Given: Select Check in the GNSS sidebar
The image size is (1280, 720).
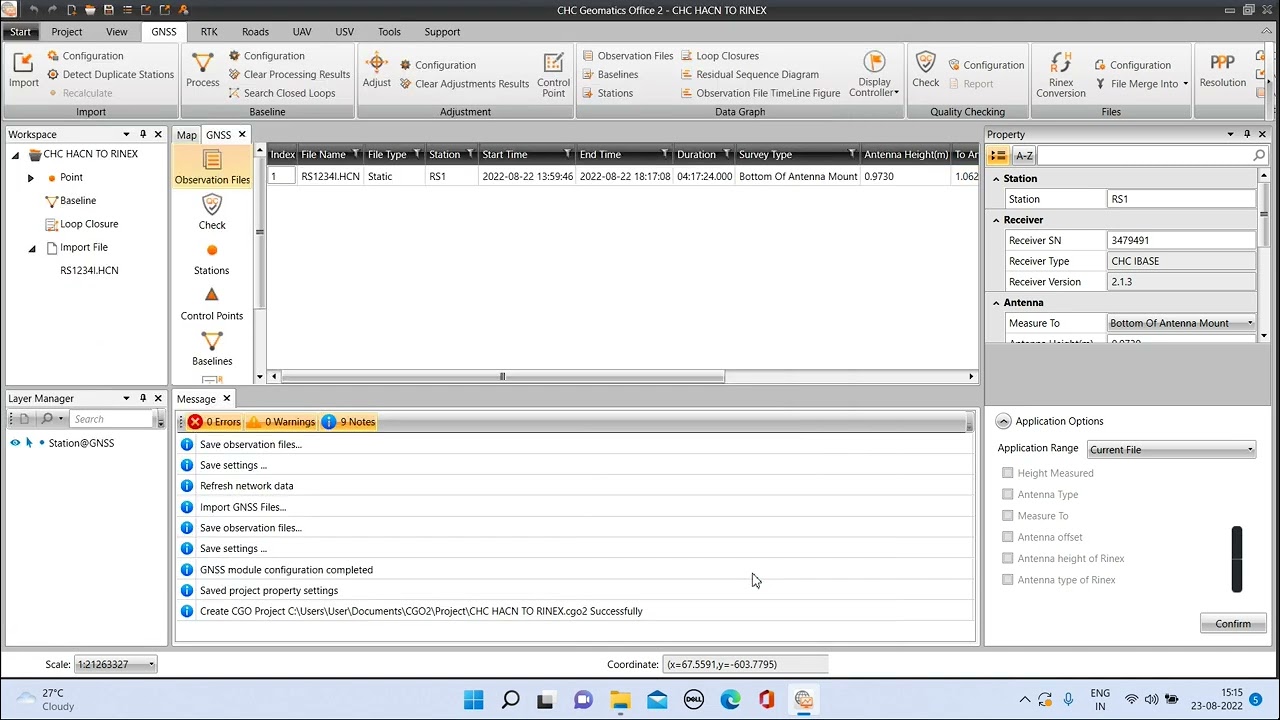Looking at the screenshot, I should coord(212,212).
